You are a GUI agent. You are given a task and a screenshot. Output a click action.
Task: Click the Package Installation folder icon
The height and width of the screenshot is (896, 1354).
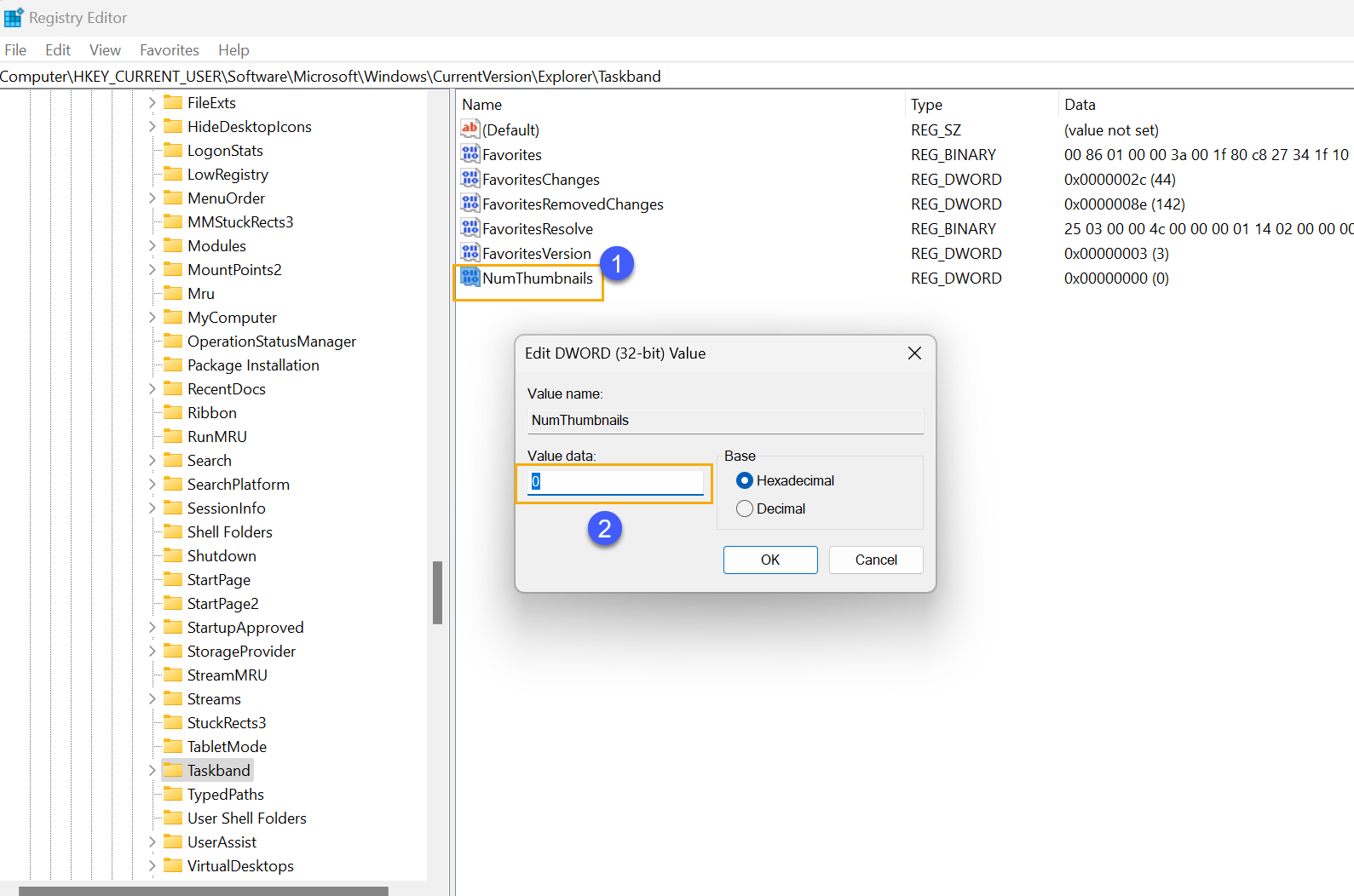tap(173, 365)
